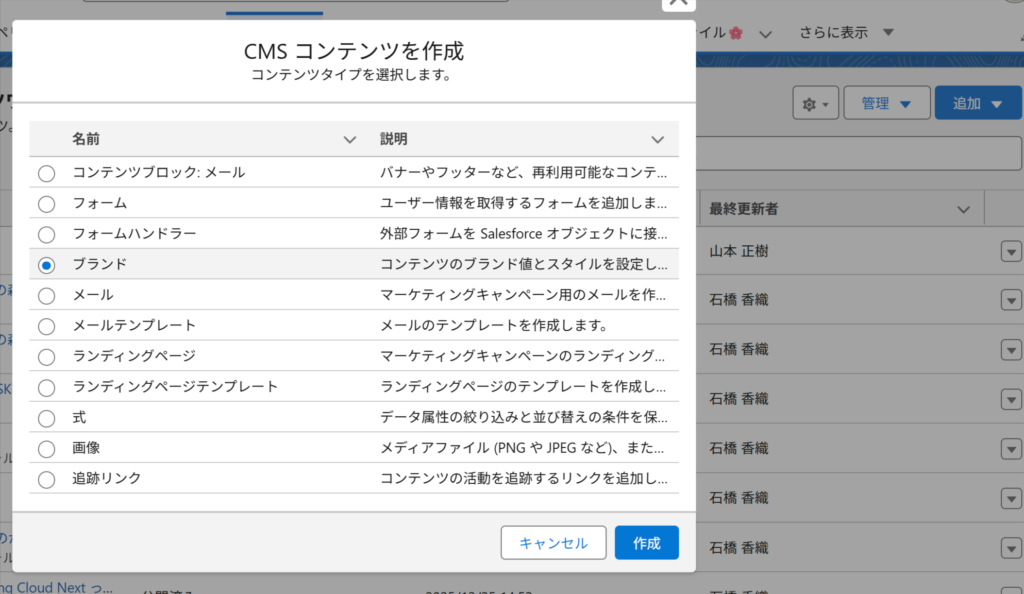
Task: Open the gear settings menu in background list
Action: pyautogui.click(x=816, y=103)
